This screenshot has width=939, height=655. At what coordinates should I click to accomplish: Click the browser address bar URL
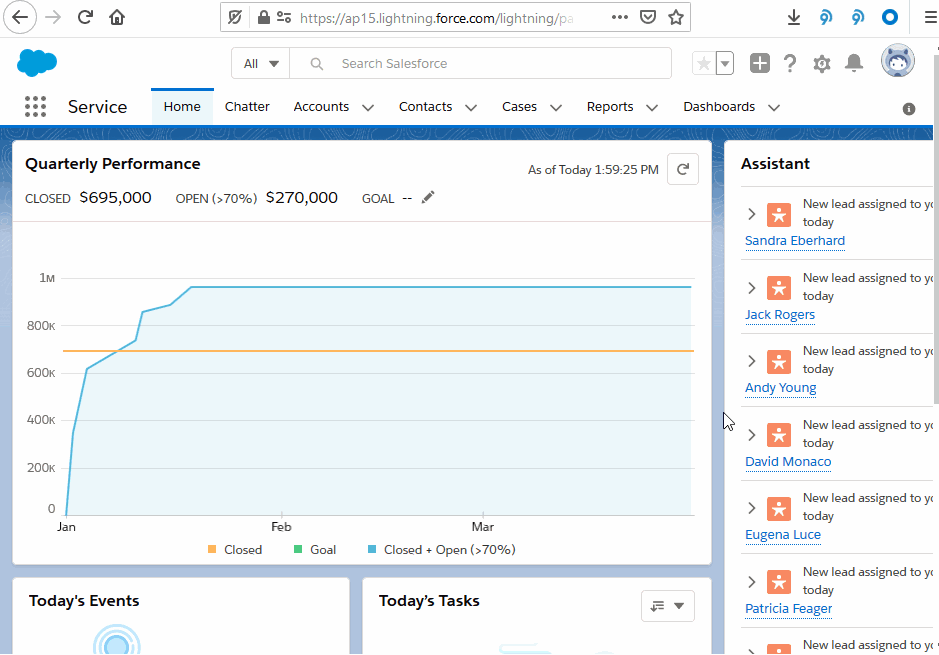point(437,18)
